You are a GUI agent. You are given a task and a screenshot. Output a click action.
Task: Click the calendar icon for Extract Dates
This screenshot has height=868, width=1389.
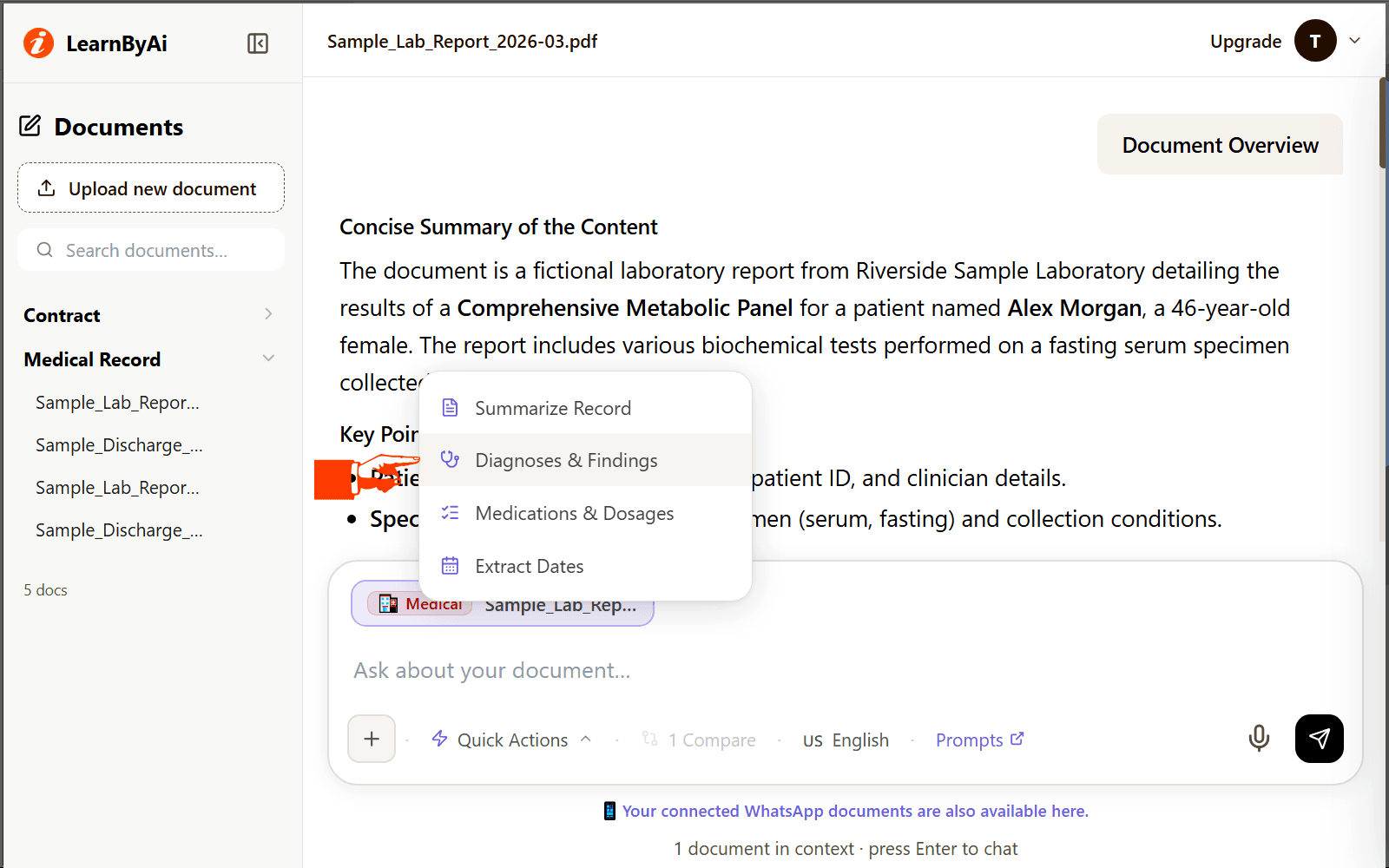click(450, 566)
